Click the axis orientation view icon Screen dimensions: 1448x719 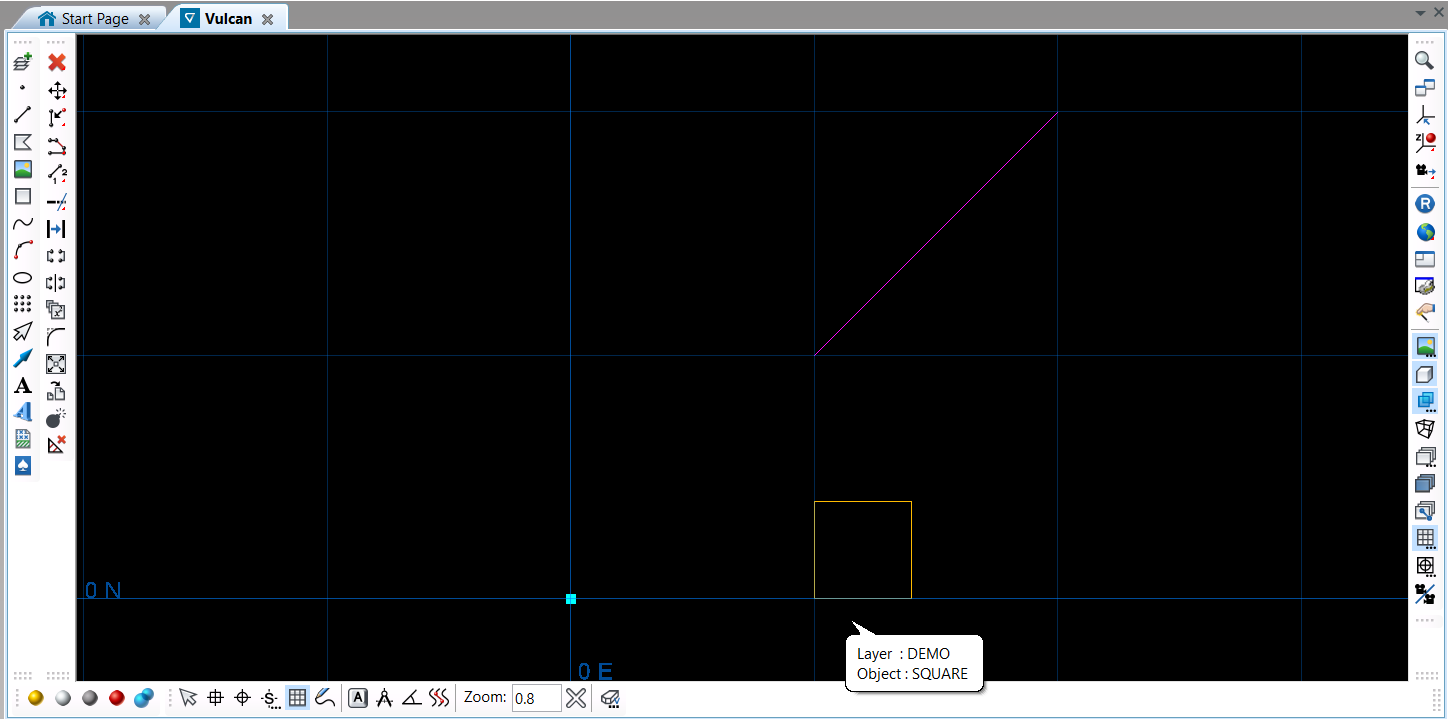[1425, 116]
